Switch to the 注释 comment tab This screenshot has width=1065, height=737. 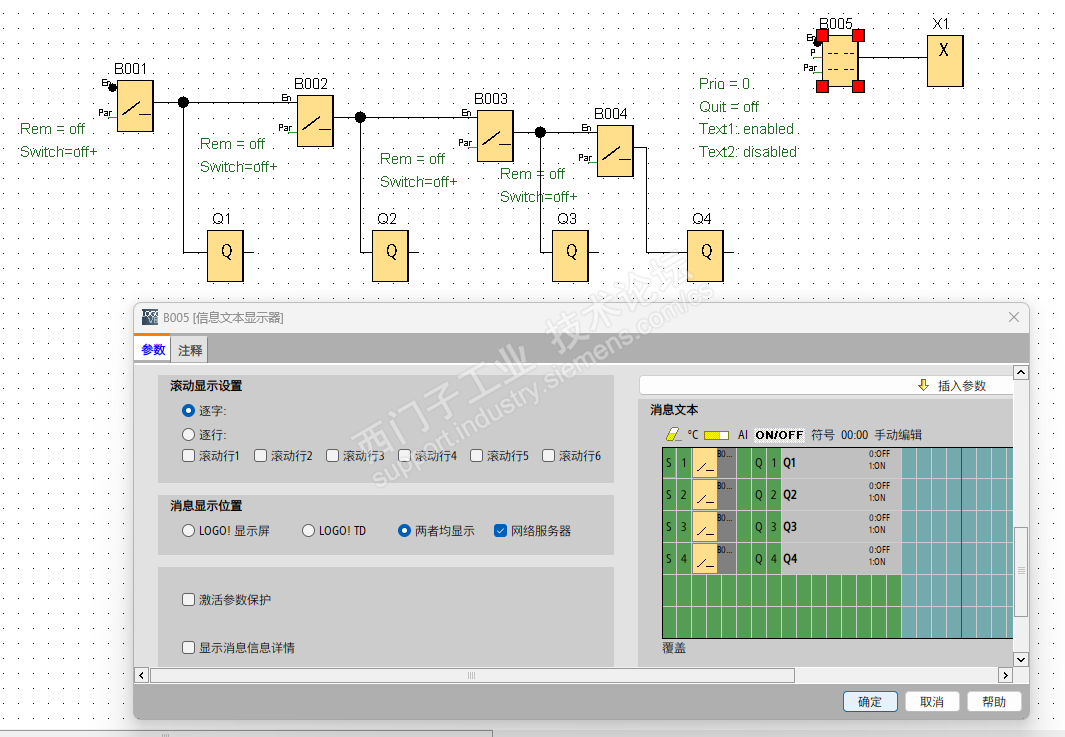click(190, 350)
